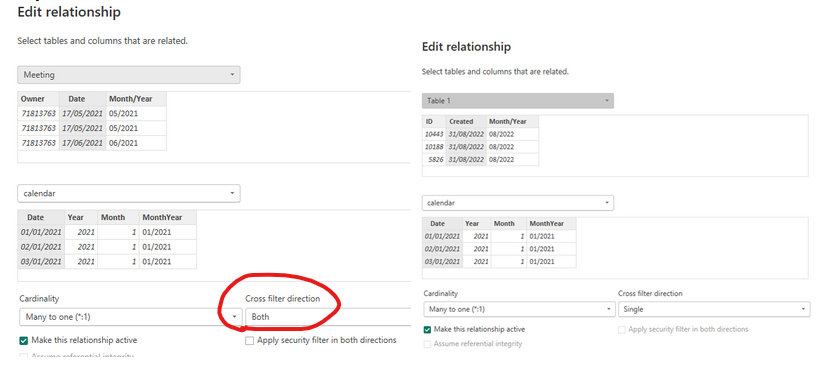
Task: Select Date column header in left calendar table
Action: [x=42, y=217]
